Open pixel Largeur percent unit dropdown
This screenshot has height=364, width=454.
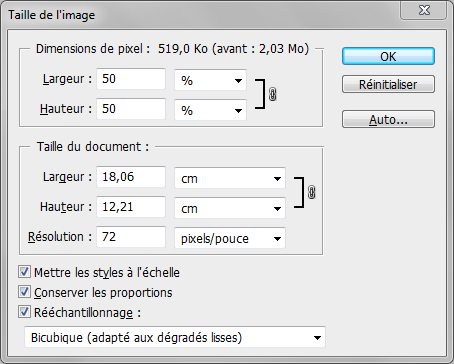pyautogui.click(x=210, y=80)
